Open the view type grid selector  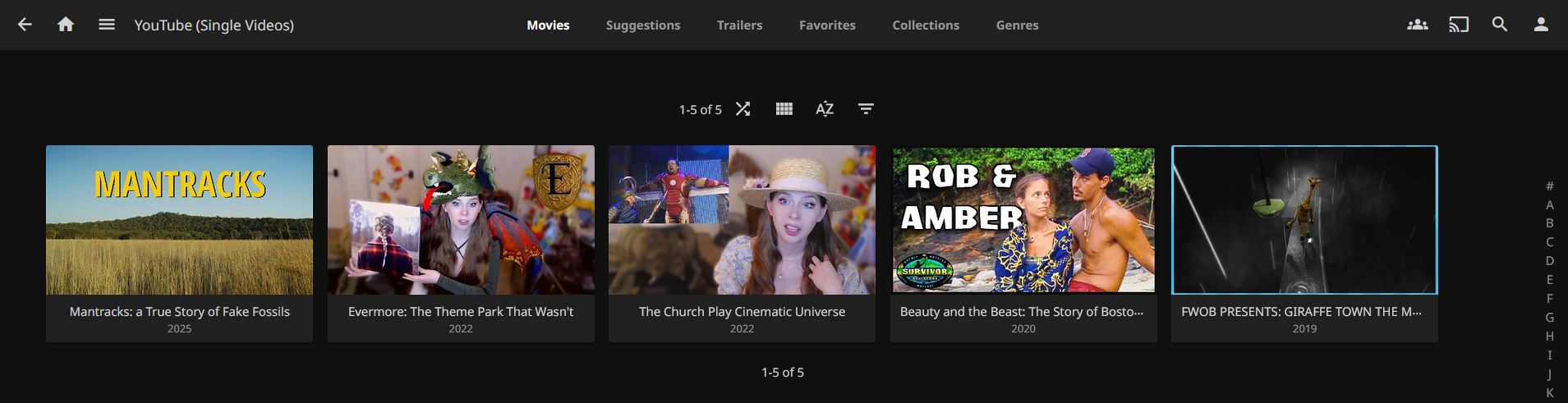point(784,109)
